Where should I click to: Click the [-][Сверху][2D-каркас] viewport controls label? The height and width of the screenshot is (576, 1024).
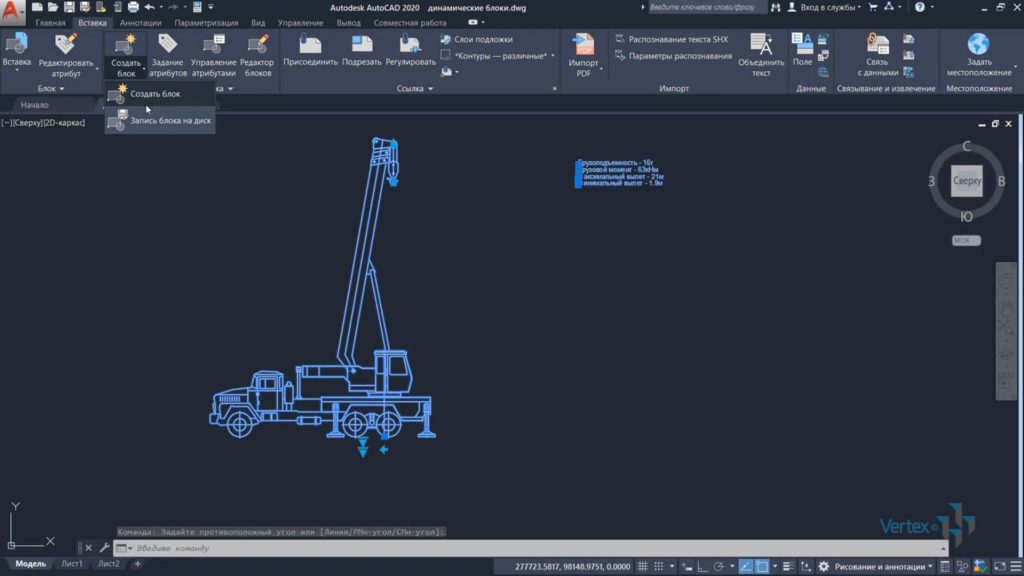click(x=43, y=123)
